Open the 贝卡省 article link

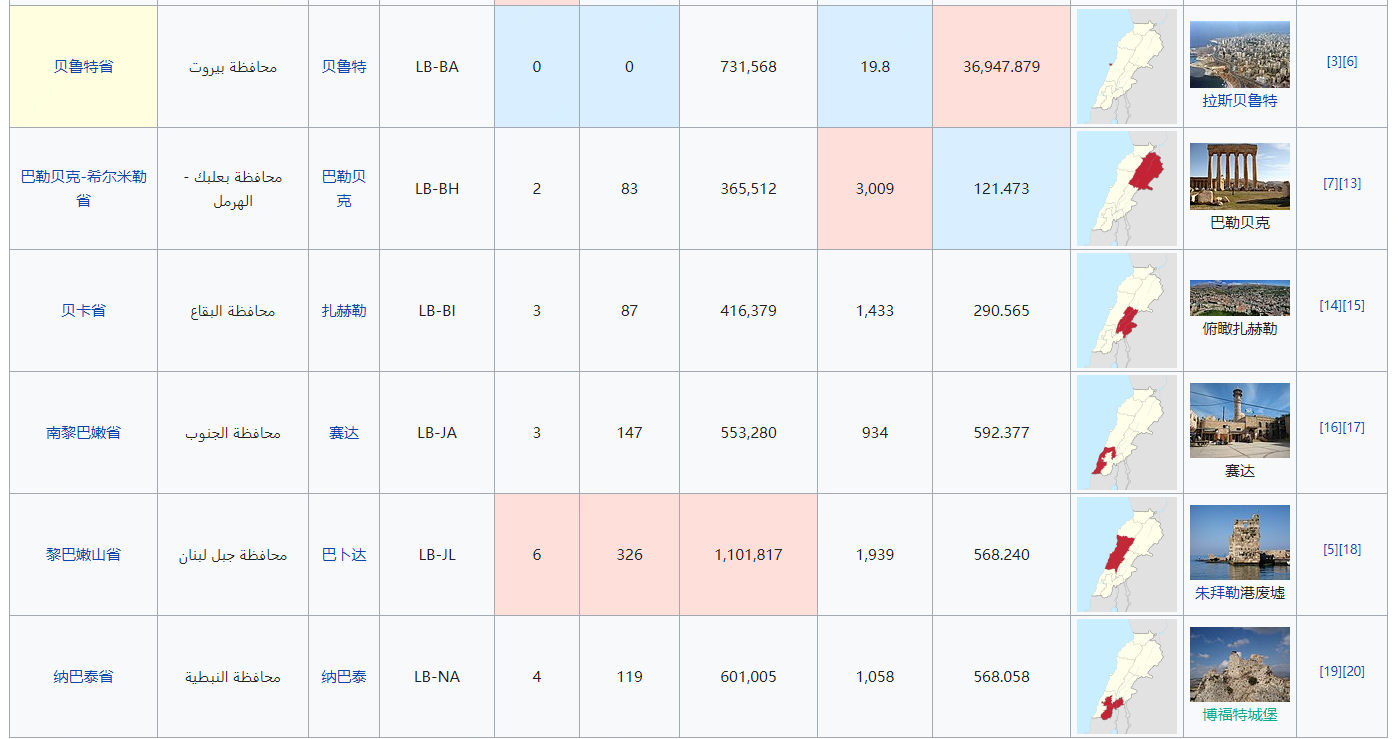pyautogui.click(x=83, y=311)
